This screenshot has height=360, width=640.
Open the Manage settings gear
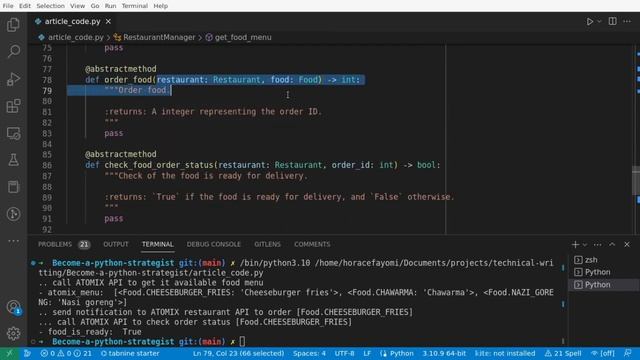click(13, 333)
